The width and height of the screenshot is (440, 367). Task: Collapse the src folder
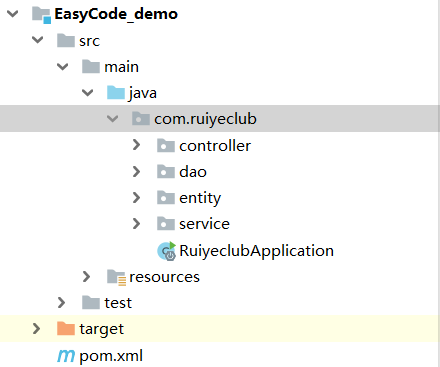tap(37, 40)
